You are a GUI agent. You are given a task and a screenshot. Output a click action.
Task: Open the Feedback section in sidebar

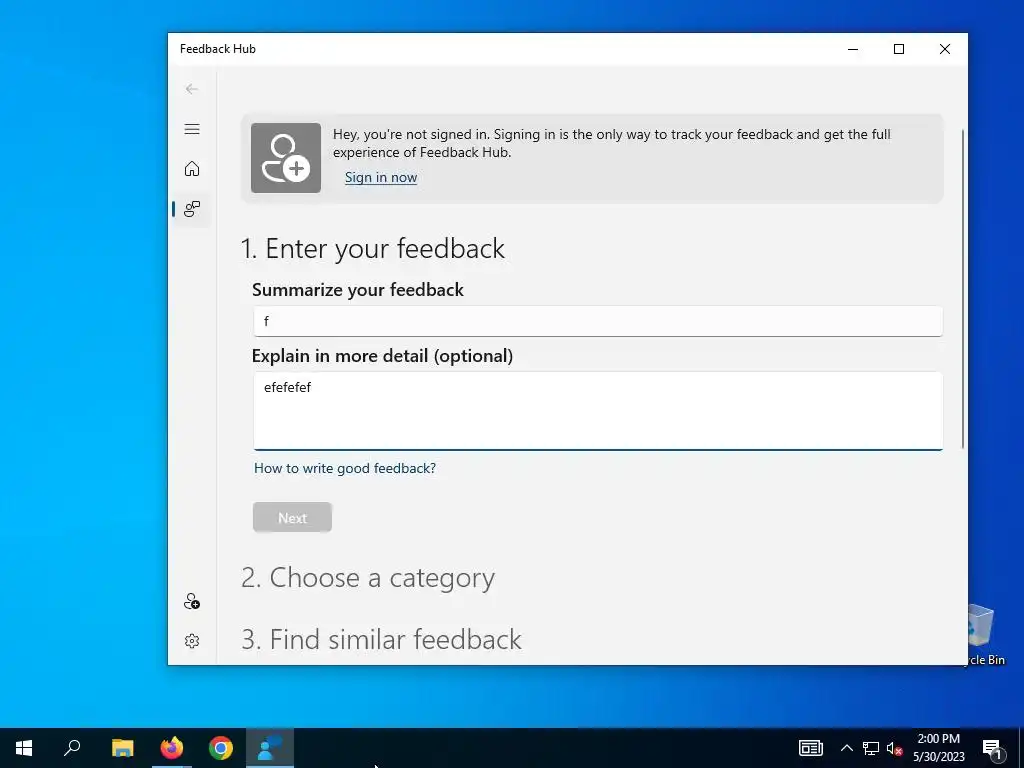tap(191, 209)
